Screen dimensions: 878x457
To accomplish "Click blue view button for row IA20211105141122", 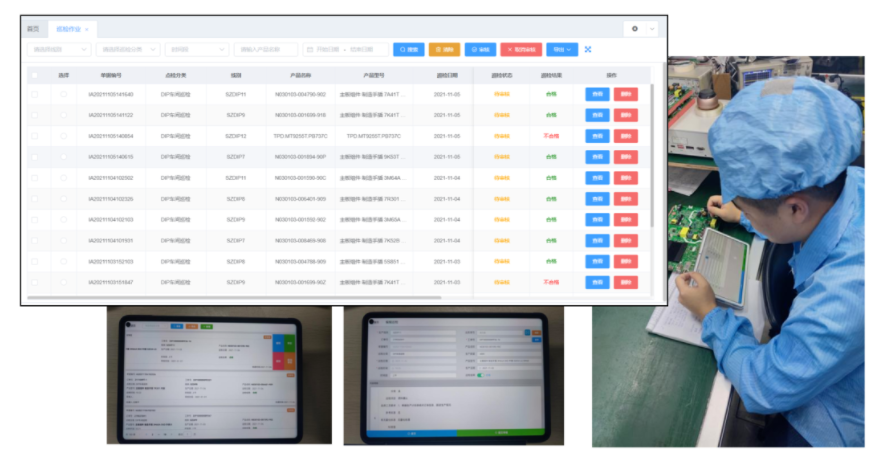I will (597, 115).
